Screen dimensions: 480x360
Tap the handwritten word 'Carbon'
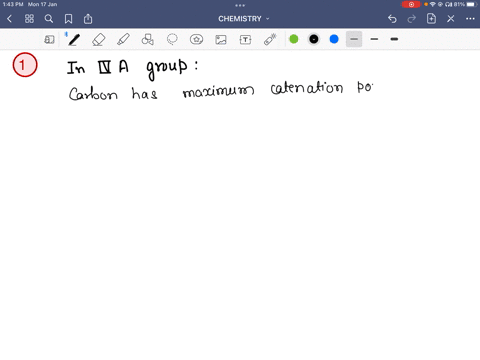[x=93, y=94]
